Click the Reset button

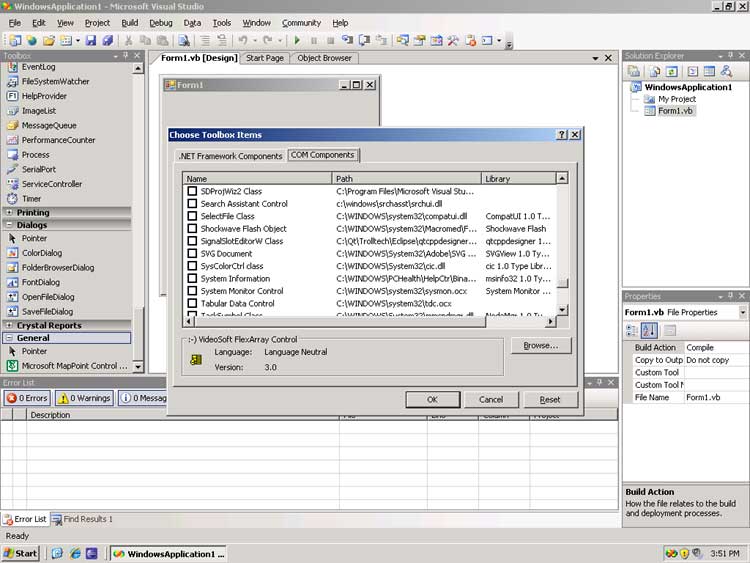pos(550,399)
